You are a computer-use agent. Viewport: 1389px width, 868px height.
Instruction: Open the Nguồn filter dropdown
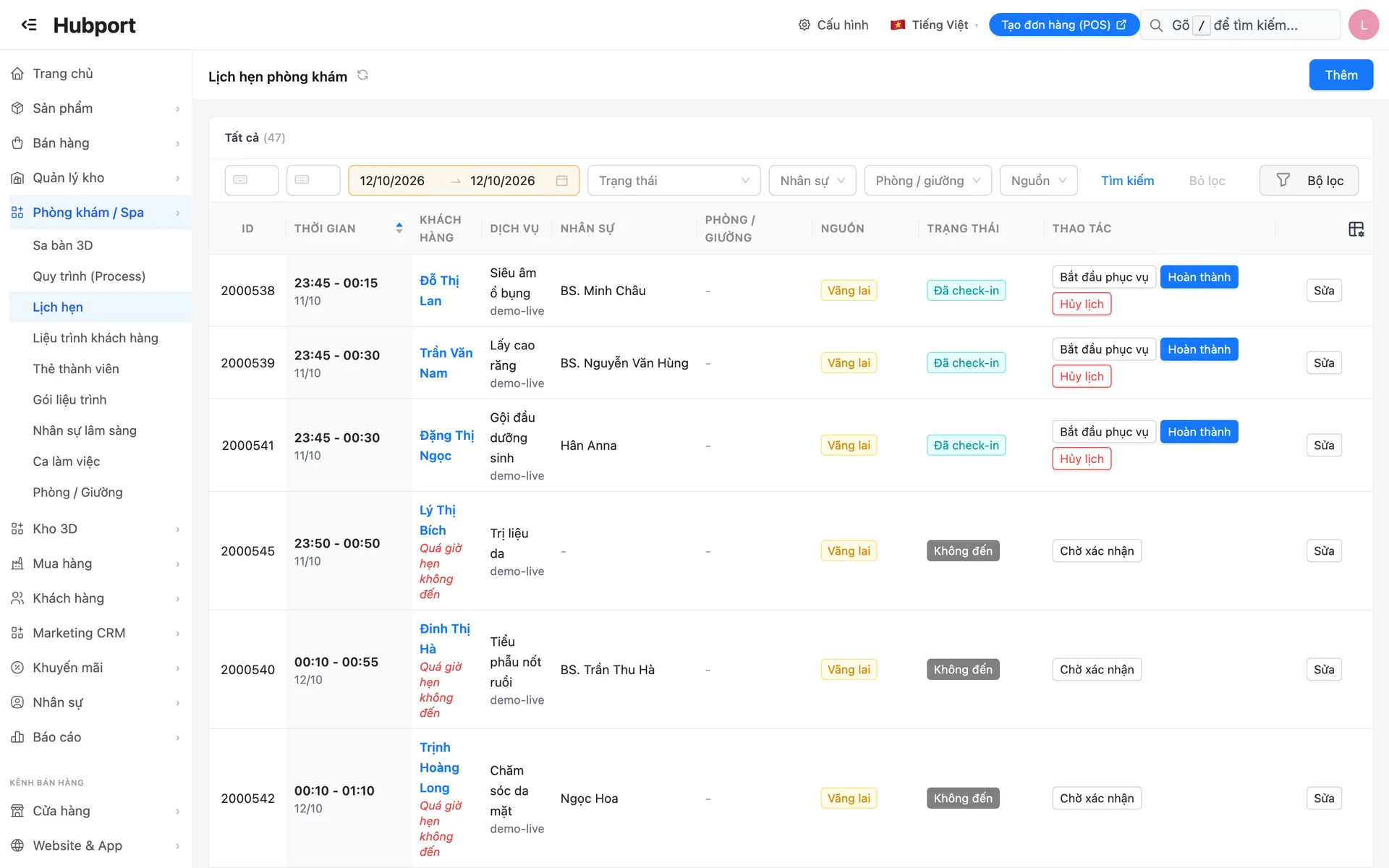1038,181
